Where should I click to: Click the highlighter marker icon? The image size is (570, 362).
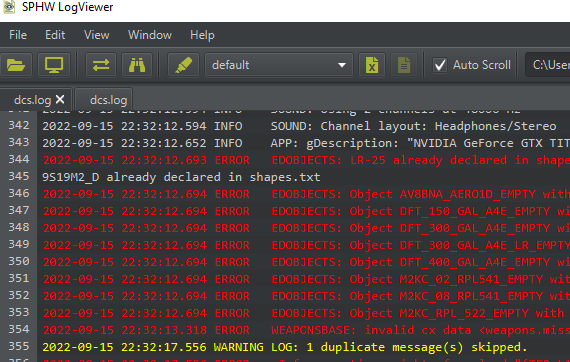(184, 65)
